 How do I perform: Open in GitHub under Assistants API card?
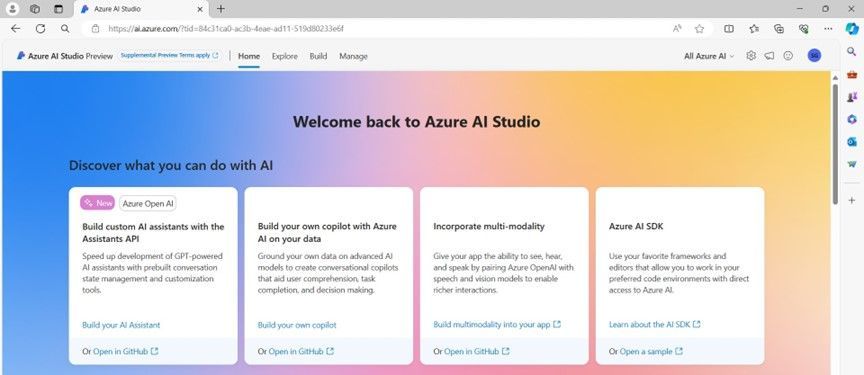[x=126, y=351]
